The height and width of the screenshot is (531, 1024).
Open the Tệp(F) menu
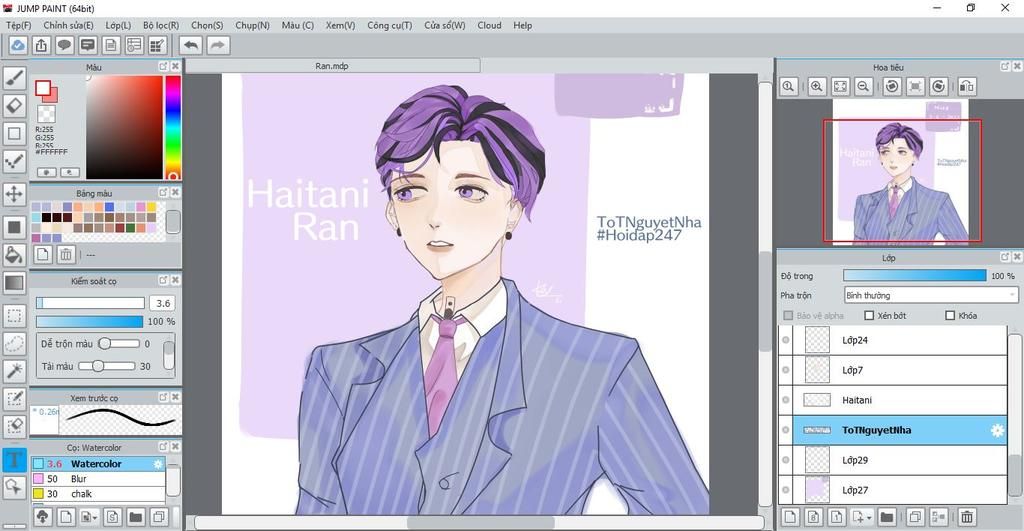tap(18, 25)
